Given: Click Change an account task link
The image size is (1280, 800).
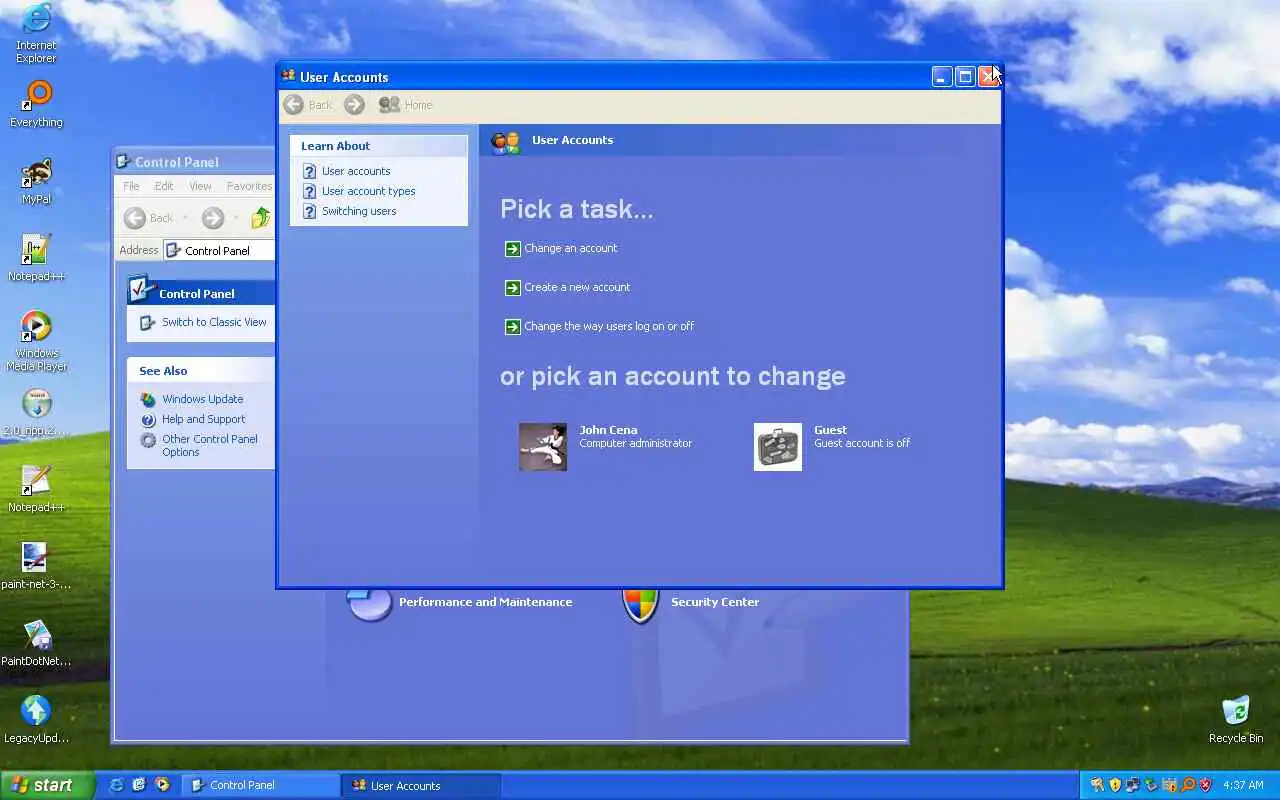Looking at the screenshot, I should [571, 248].
